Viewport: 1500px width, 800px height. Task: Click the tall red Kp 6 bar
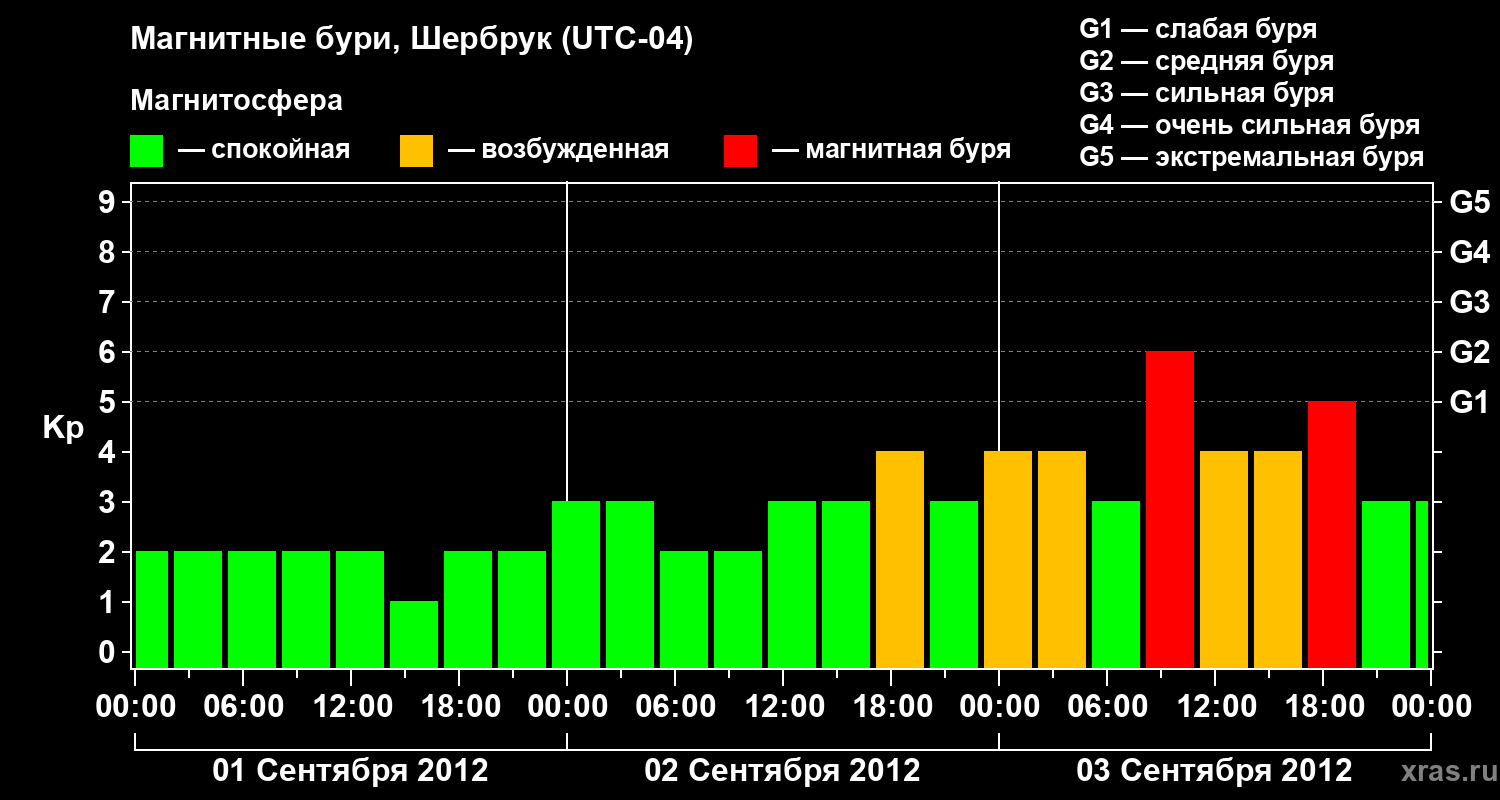click(x=1170, y=510)
